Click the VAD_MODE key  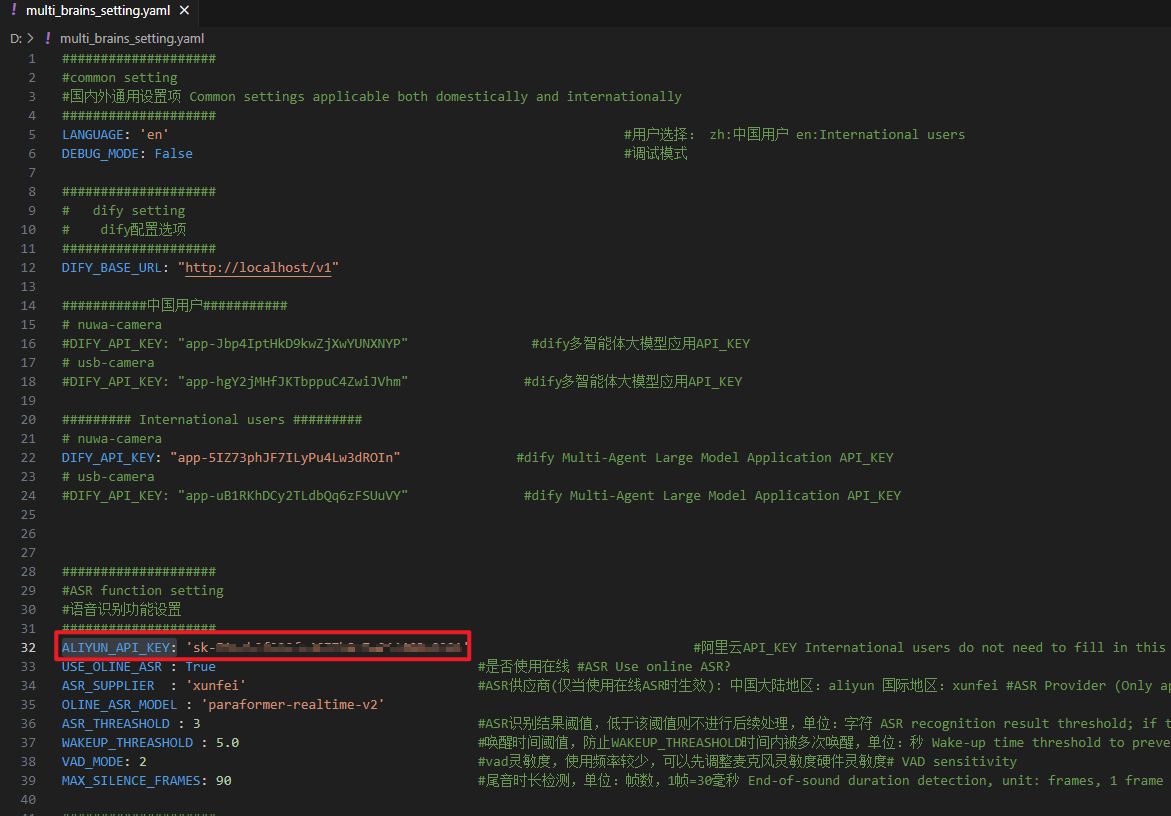[93, 762]
